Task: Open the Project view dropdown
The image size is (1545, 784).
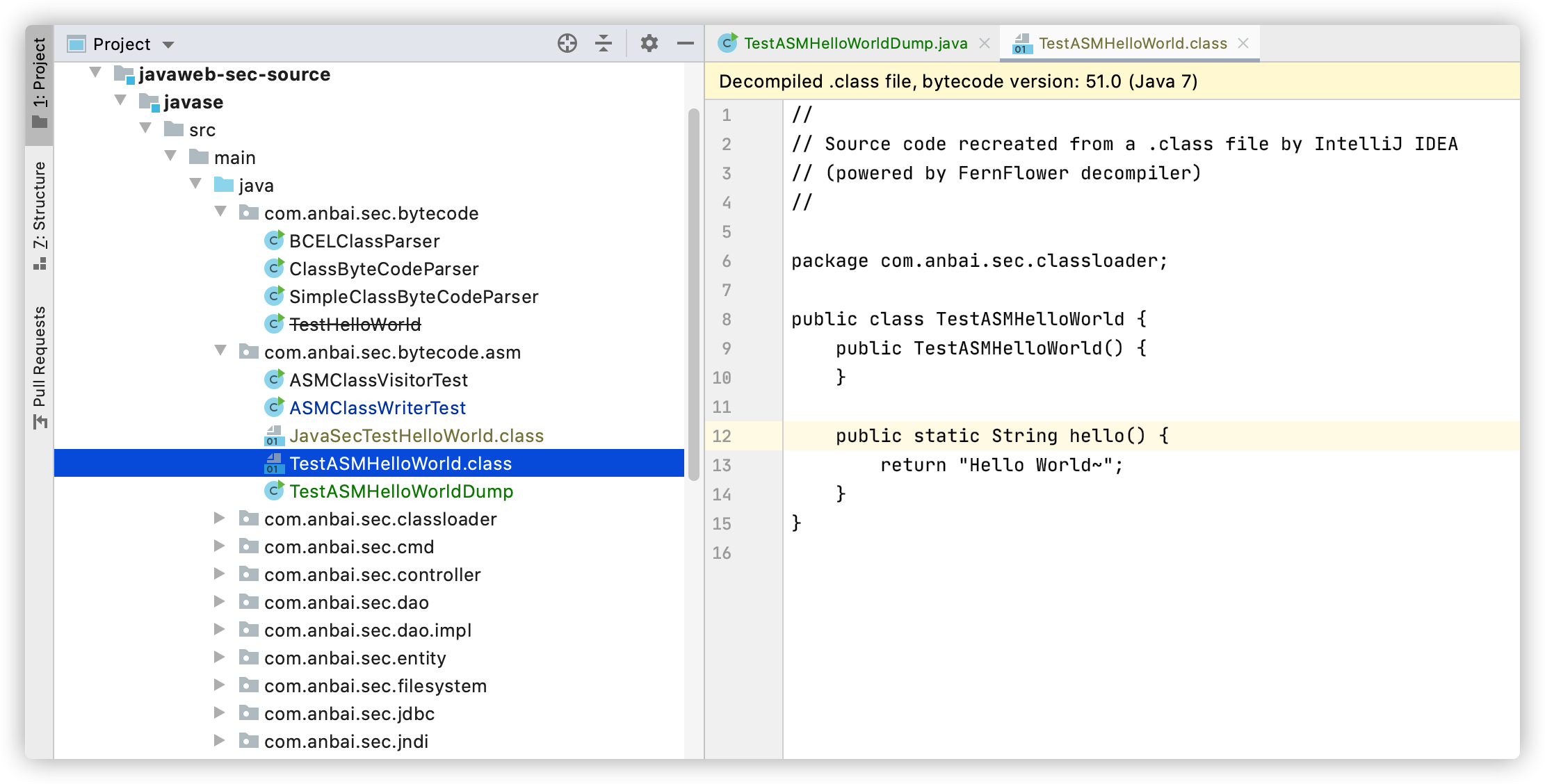Action: pos(168,44)
